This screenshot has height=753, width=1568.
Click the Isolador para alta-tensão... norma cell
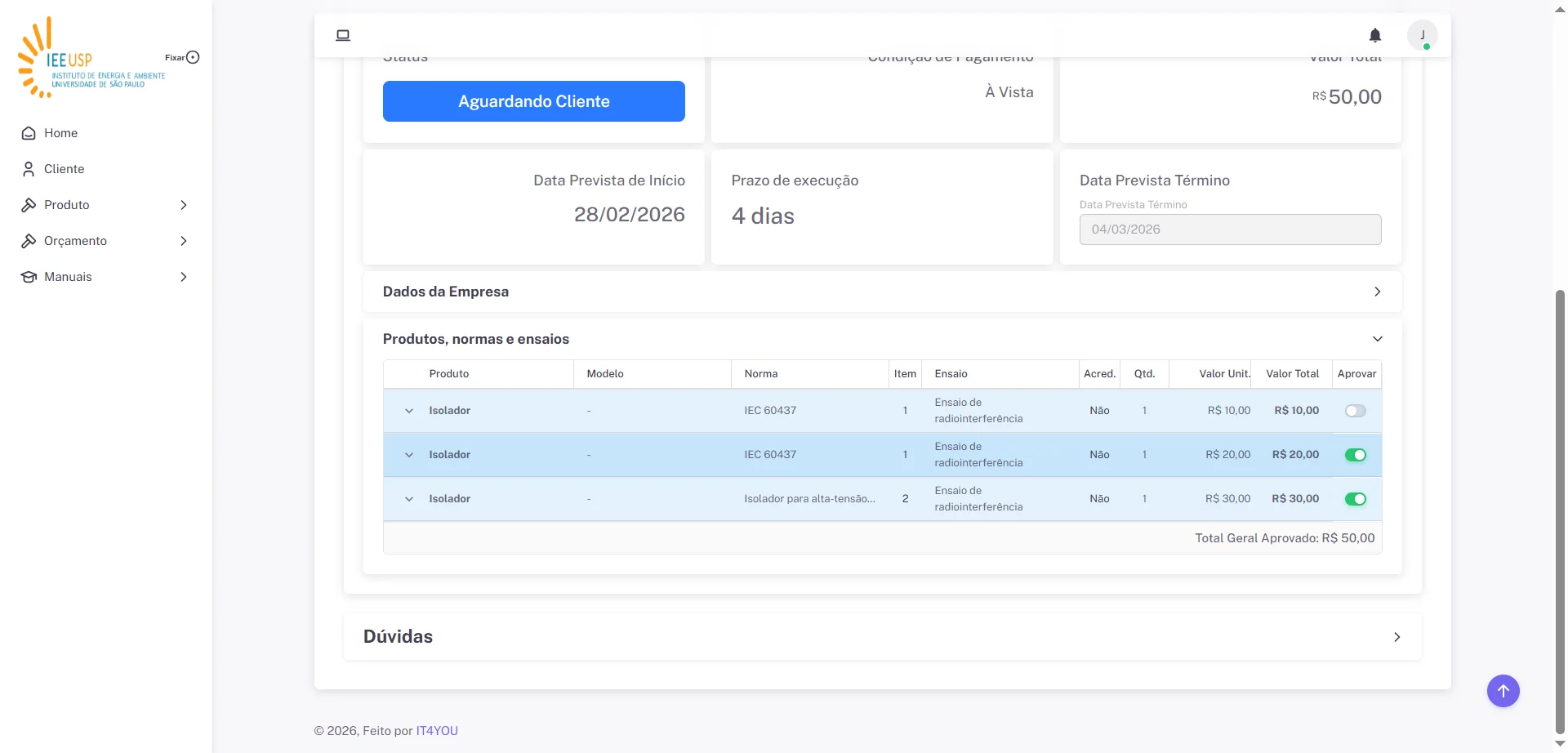tap(810, 499)
